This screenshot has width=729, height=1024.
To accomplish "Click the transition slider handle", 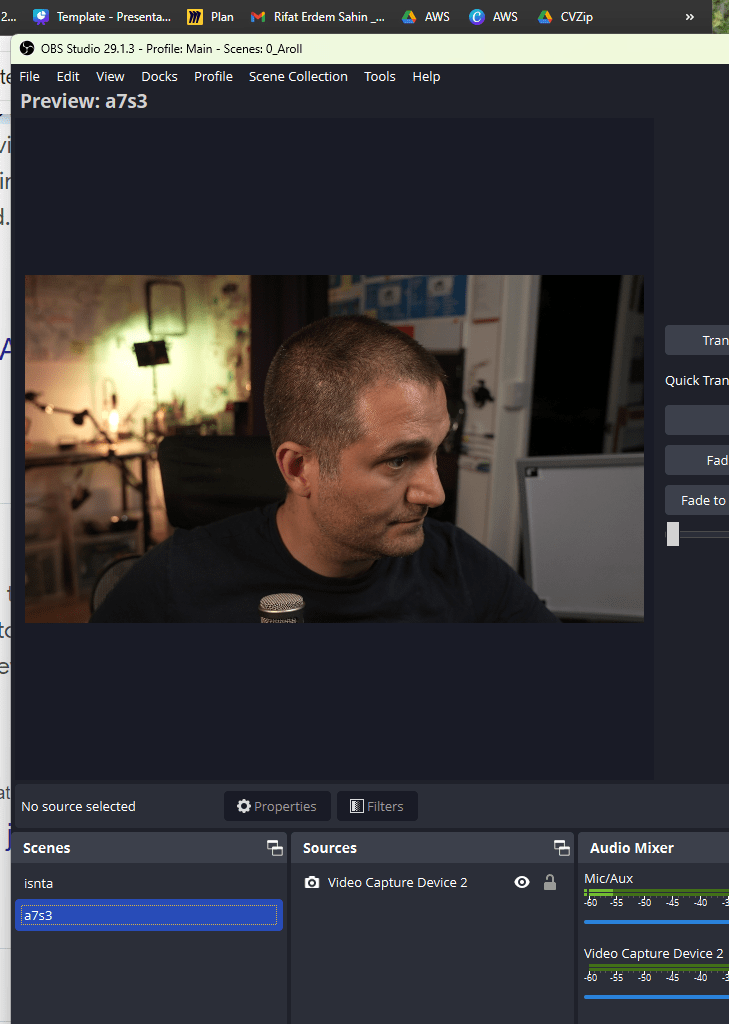I will pos(673,534).
